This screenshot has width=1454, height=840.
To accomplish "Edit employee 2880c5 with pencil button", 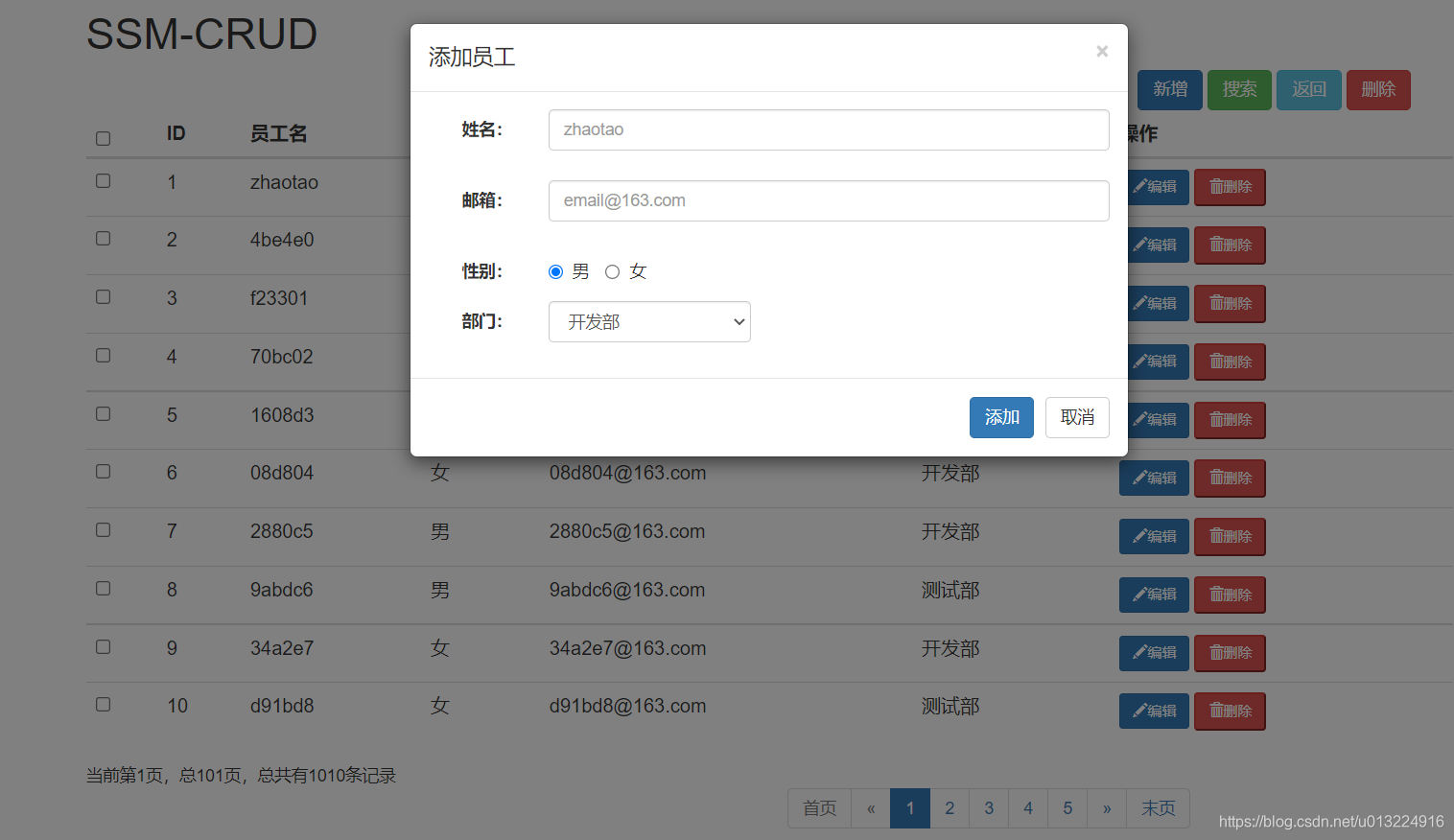I will [x=1154, y=537].
